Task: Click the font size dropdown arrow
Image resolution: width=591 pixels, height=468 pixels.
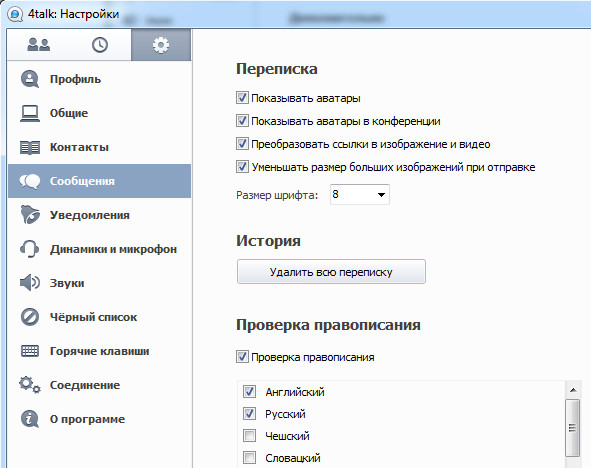Action: (381, 195)
